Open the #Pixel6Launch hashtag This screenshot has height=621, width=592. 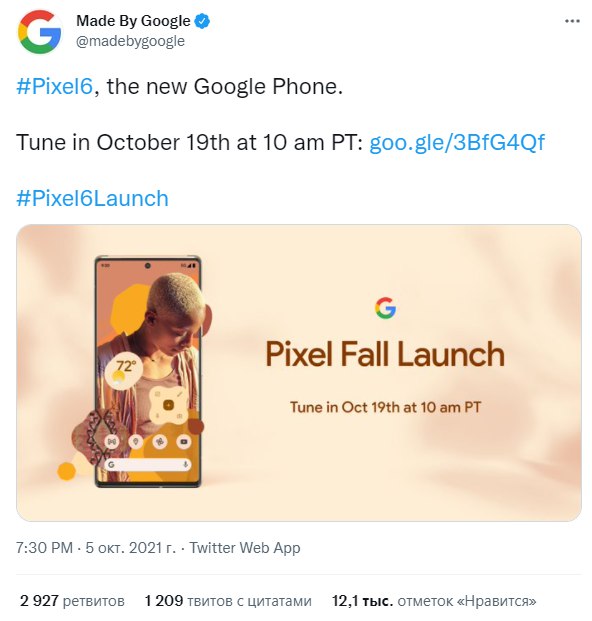92,198
